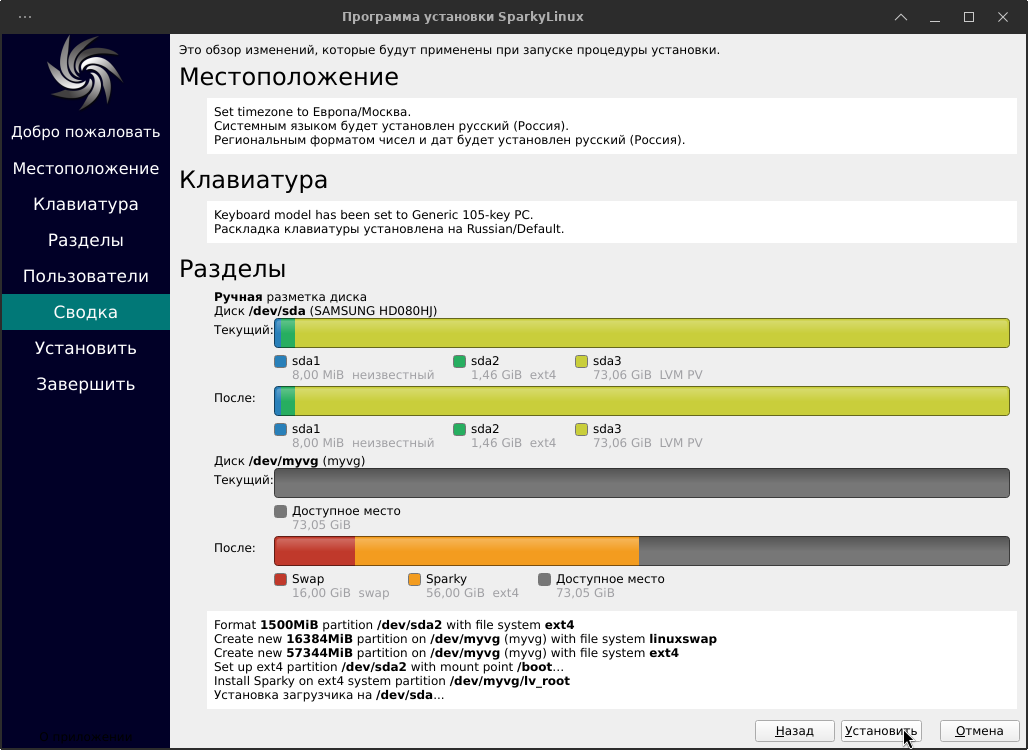1028x750 pixels.
Task: Select the Местоположение step in the sidebar
Action: pyautogui.click(x=86, y=168)
